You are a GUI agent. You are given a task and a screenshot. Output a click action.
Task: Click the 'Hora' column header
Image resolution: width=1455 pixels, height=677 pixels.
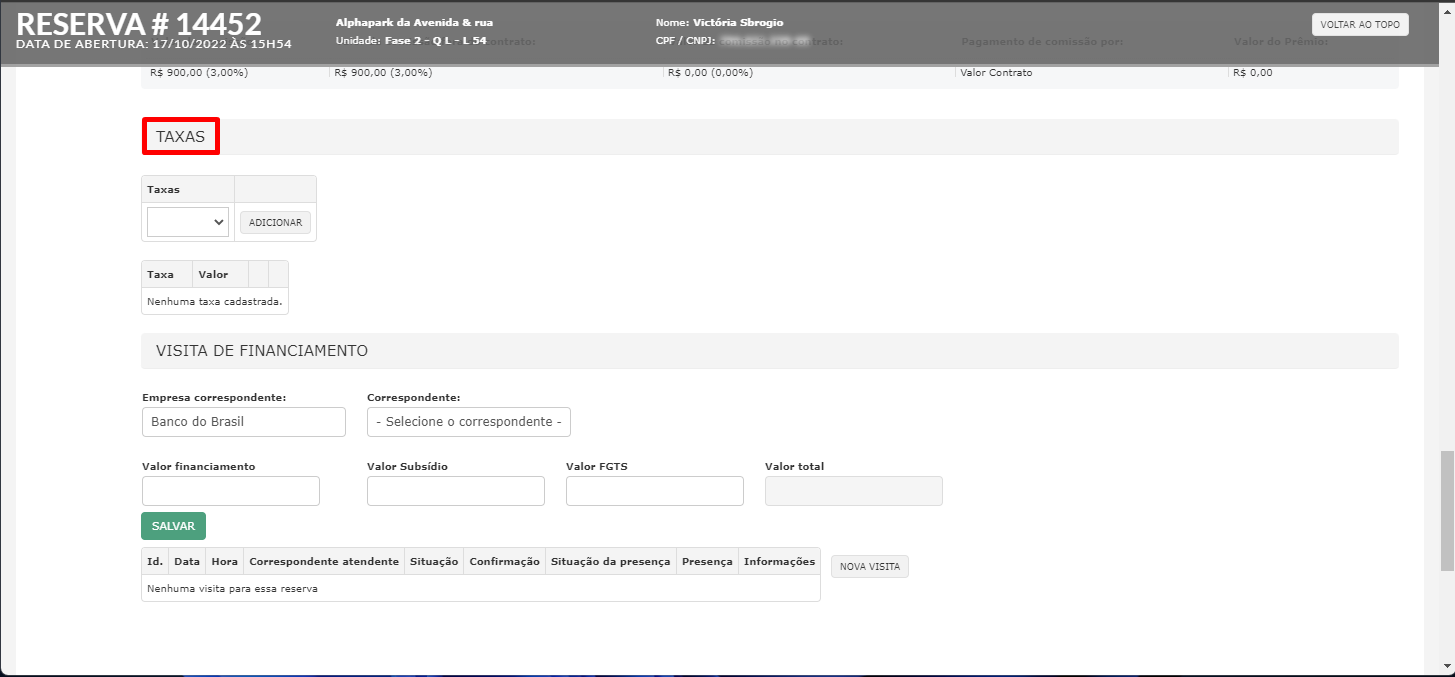pyautogui.click(x=224, y=562)
